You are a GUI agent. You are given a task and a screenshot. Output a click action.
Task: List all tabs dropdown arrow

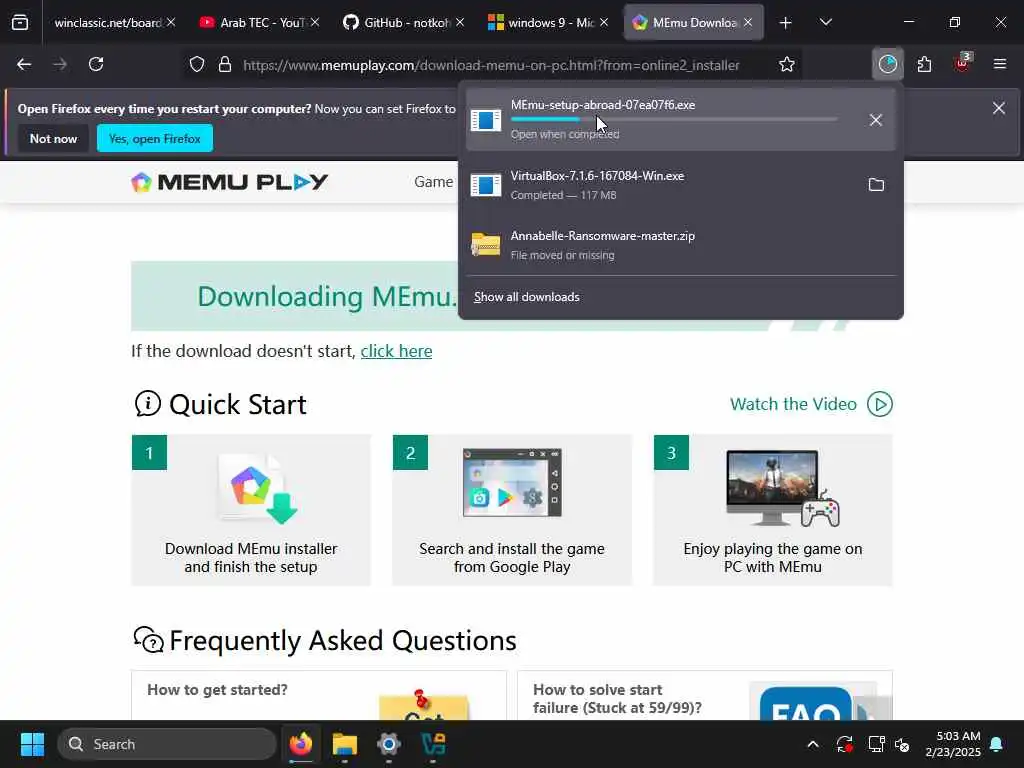click(x=825, y=22)
